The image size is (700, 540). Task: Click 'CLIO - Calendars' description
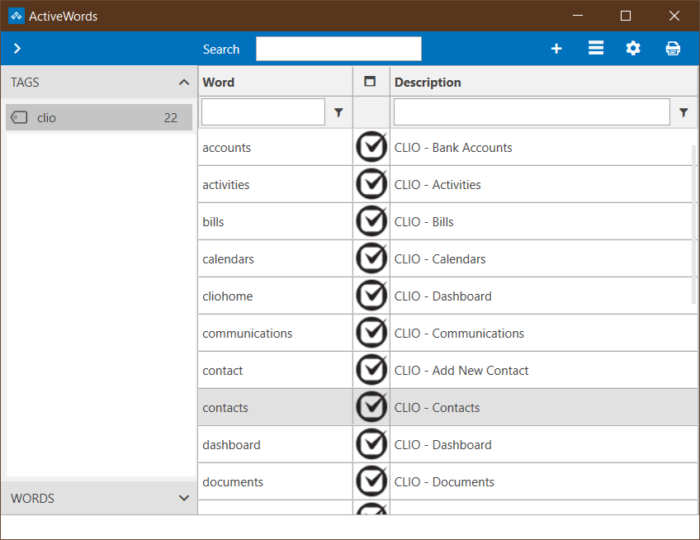pyautogui.click(x=440, y=259)
